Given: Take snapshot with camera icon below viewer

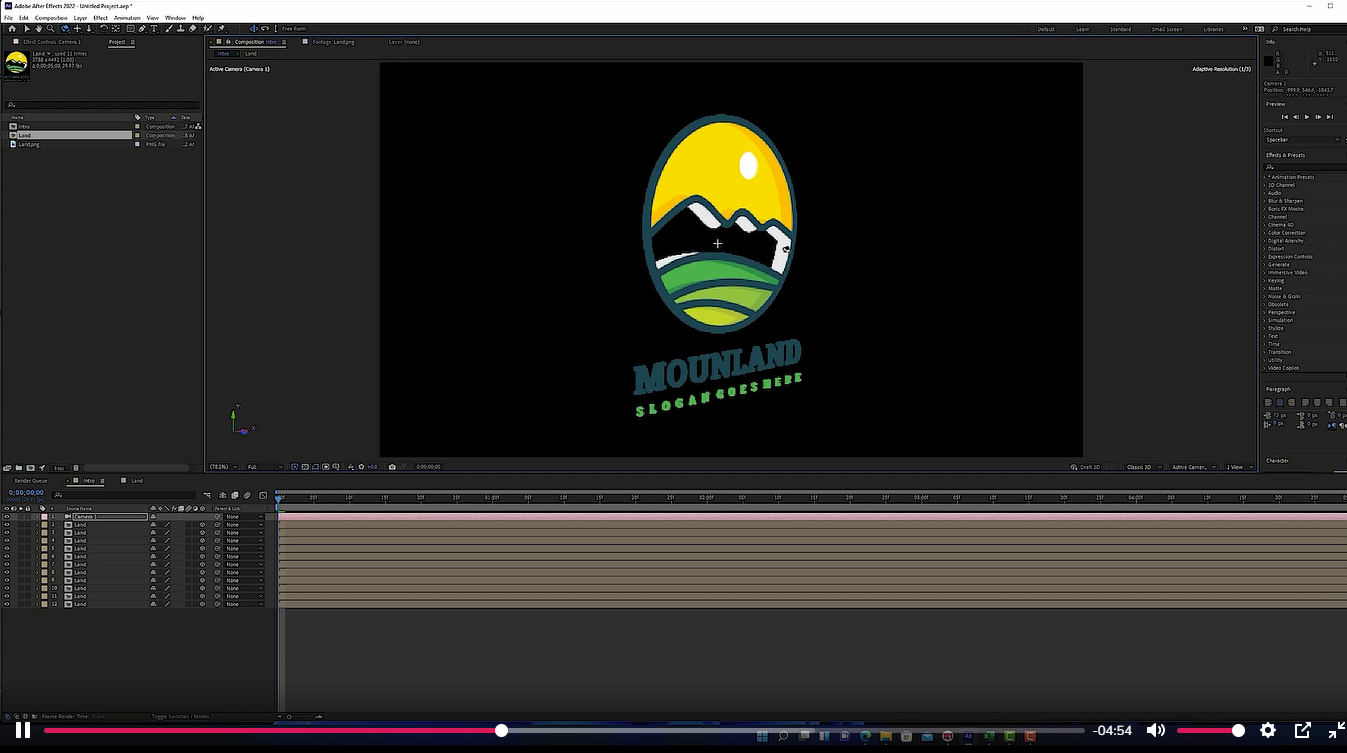Looking at the screenshot, I should 392,467.
